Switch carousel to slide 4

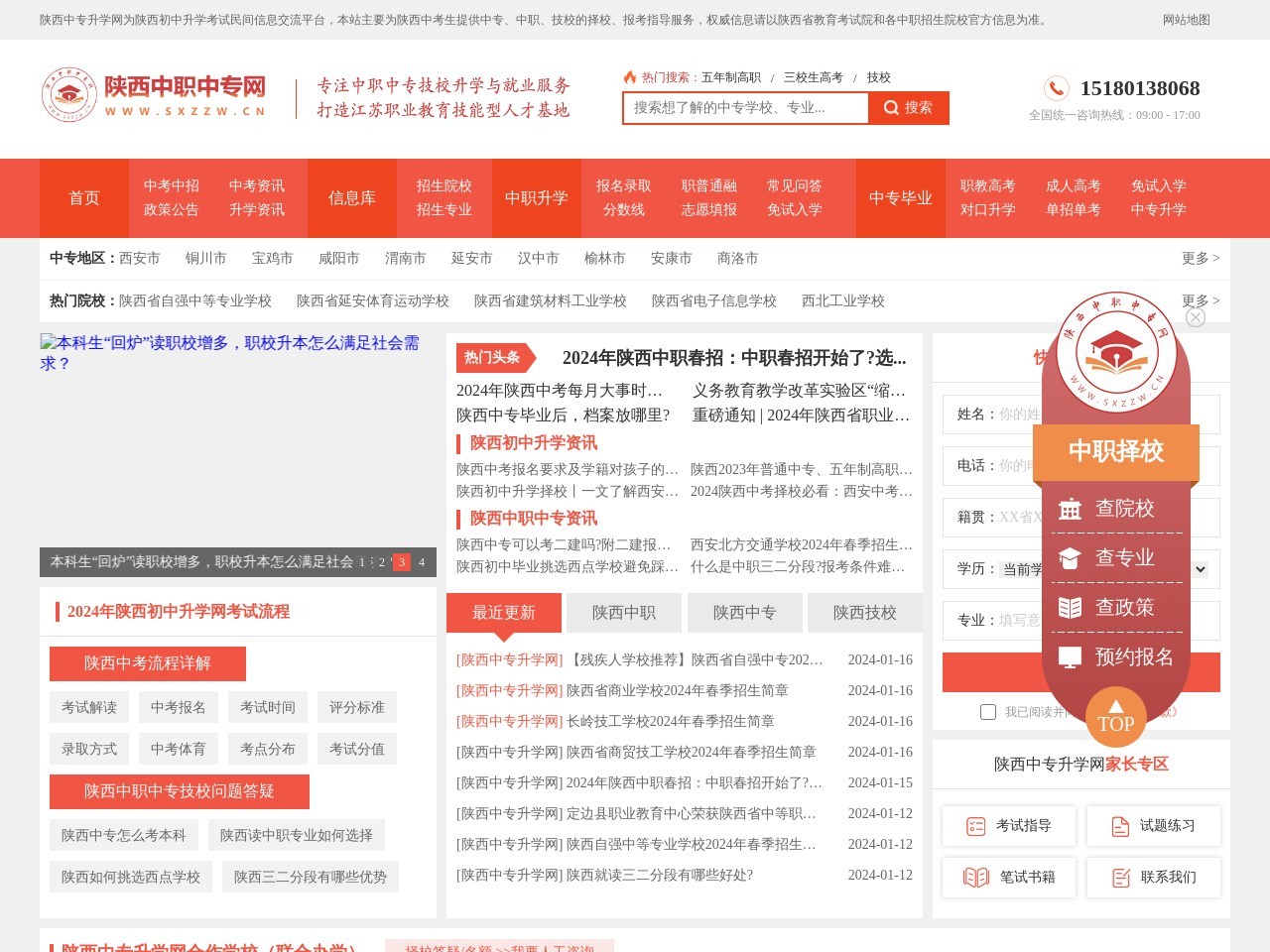click(422, 562)
